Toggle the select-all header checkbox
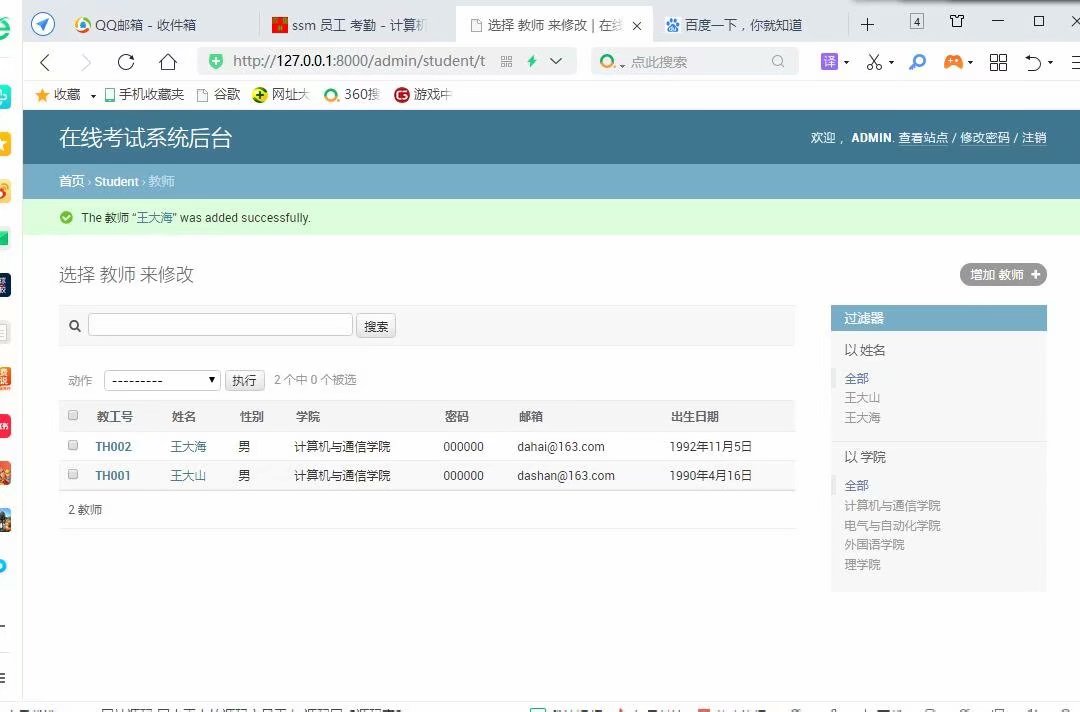This screenshot has width=1080, height=712. coord(73,415)
